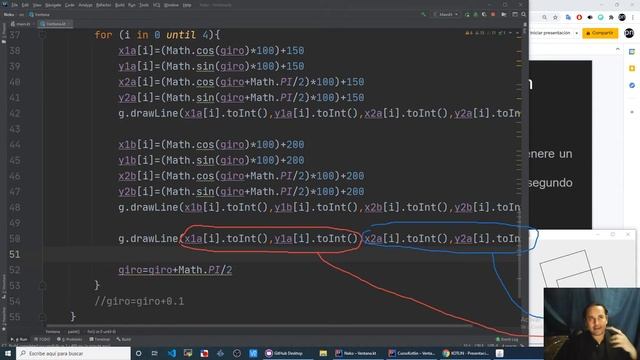Open Chrome three-dot menu
Image resolution: width=640 pixels, height=360 pixels.
click(633, 18)
